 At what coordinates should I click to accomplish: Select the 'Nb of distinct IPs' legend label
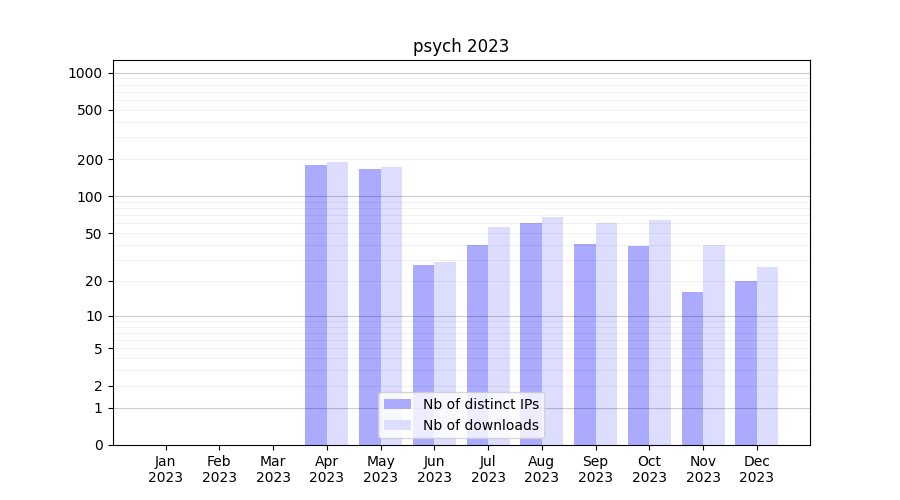click(x=480, y=404)
